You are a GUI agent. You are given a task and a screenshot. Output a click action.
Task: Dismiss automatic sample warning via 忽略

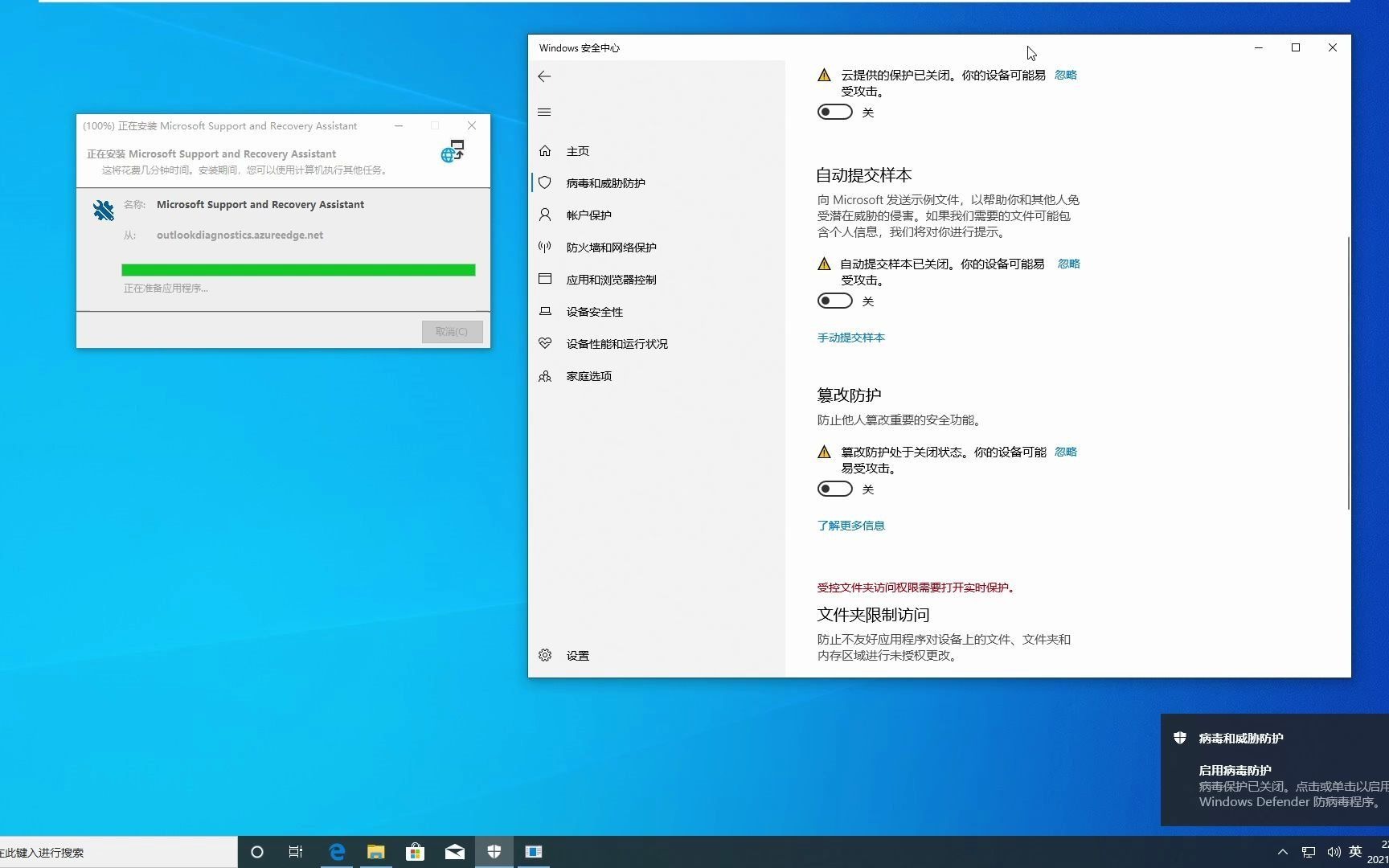click(1069, 264)
